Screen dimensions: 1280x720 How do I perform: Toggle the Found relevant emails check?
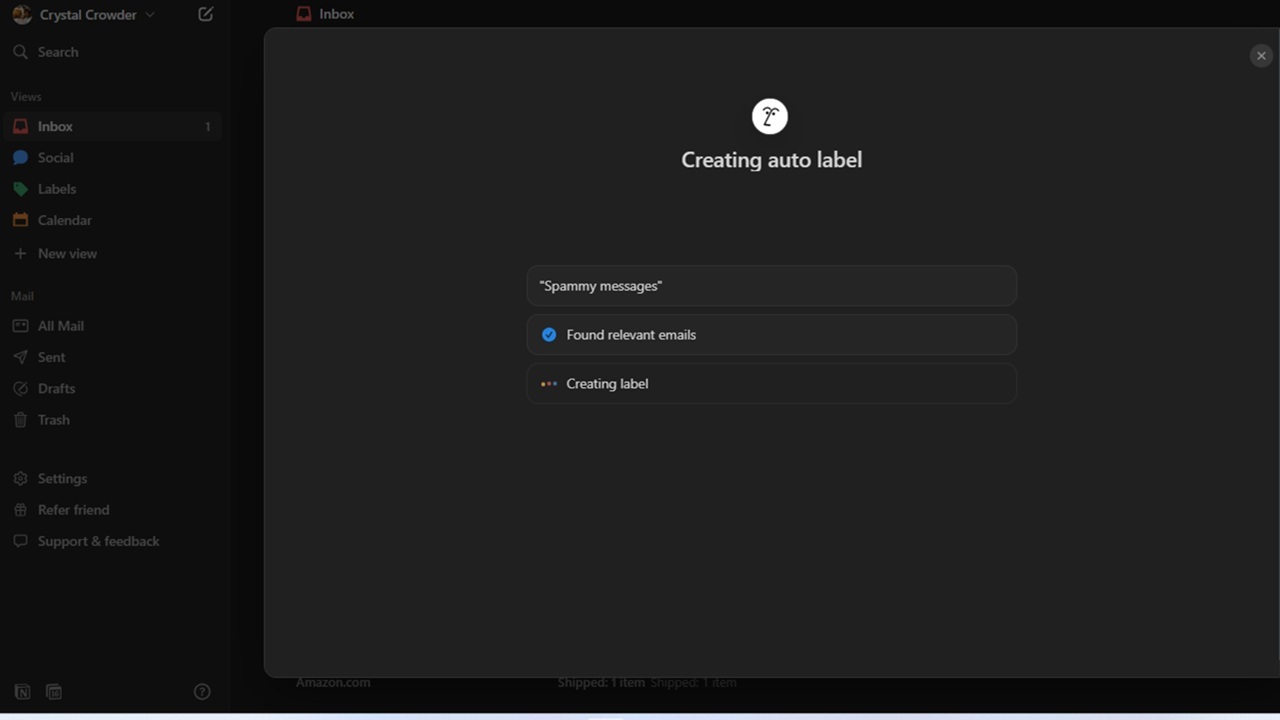tap(548, 334)
